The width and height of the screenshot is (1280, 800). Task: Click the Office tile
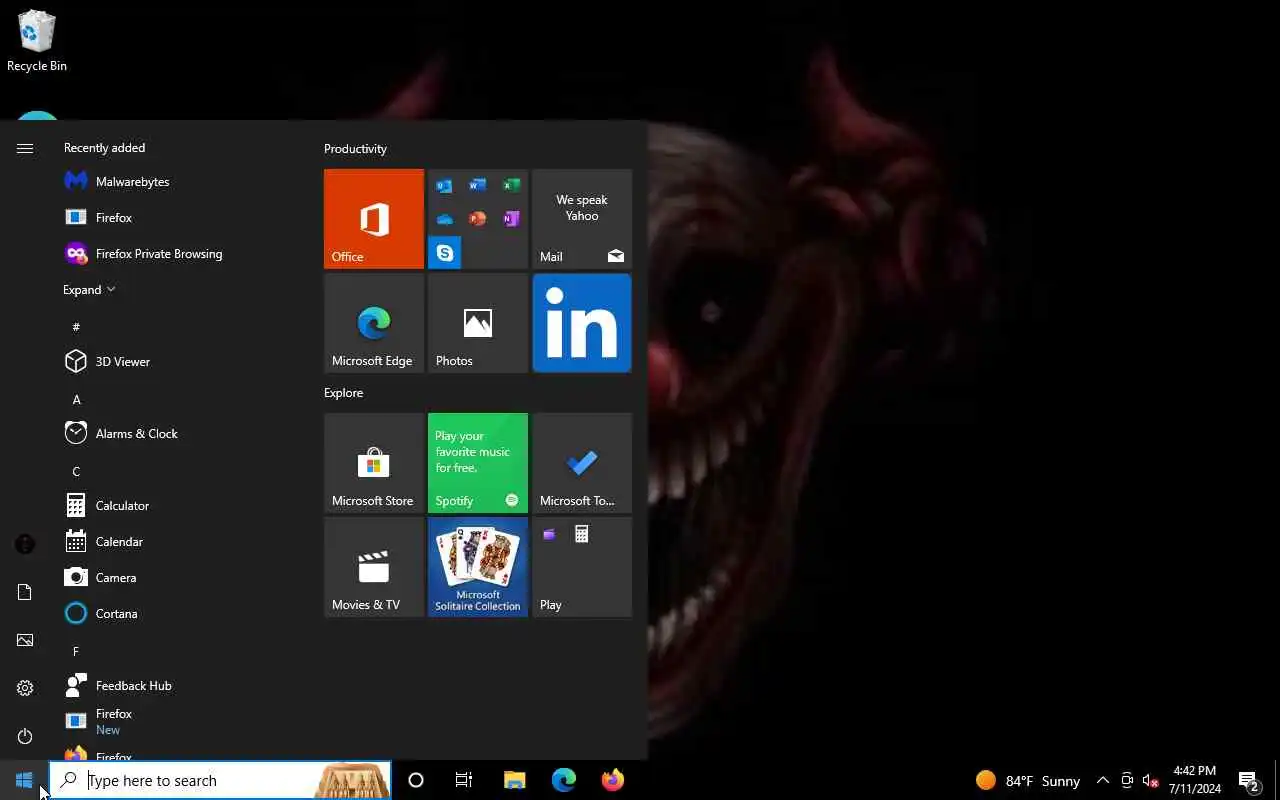pyautogui.click(x=374, y=219)
